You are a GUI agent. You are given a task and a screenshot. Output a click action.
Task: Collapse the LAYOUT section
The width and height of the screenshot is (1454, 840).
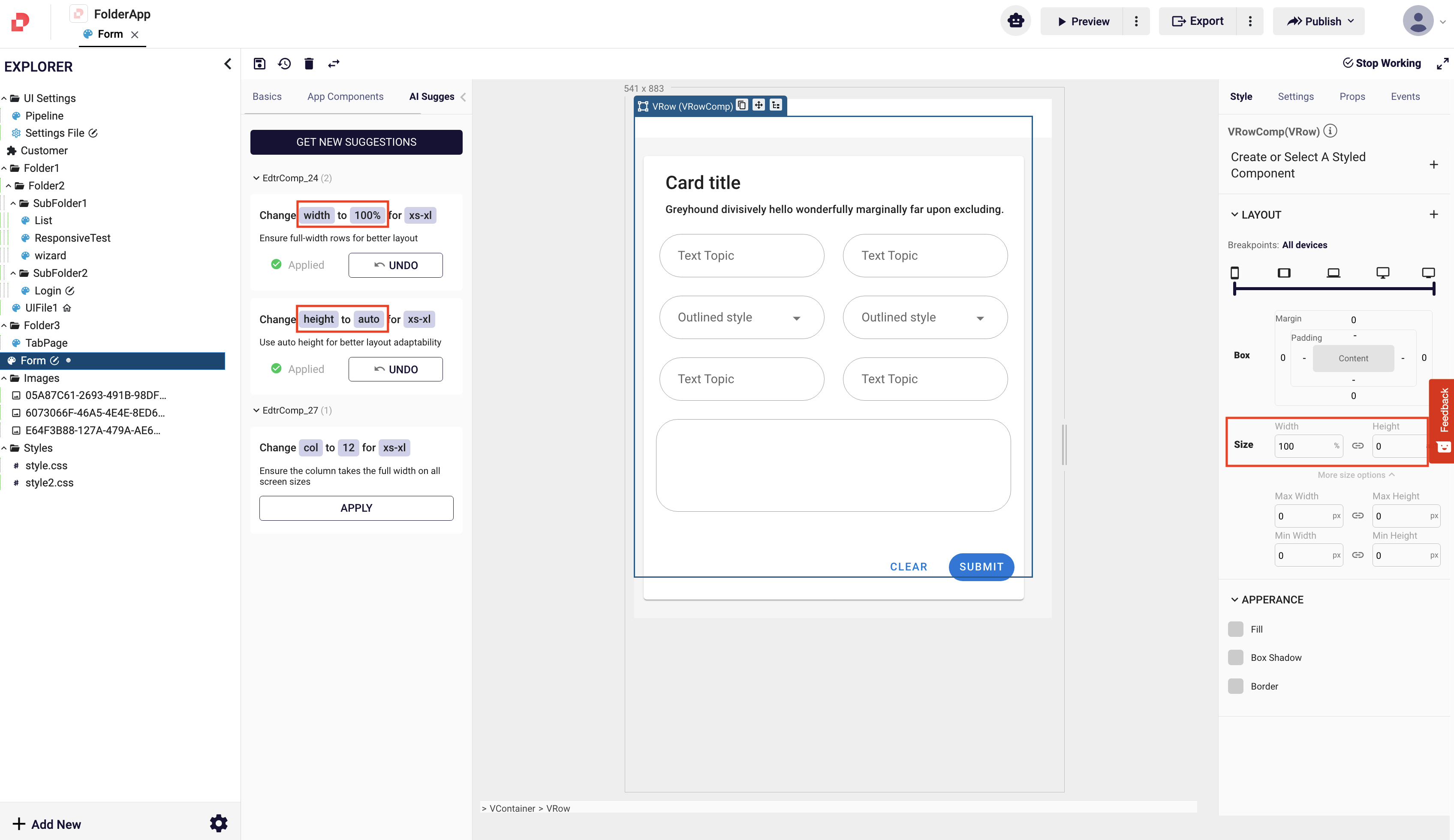[1235, 214]
